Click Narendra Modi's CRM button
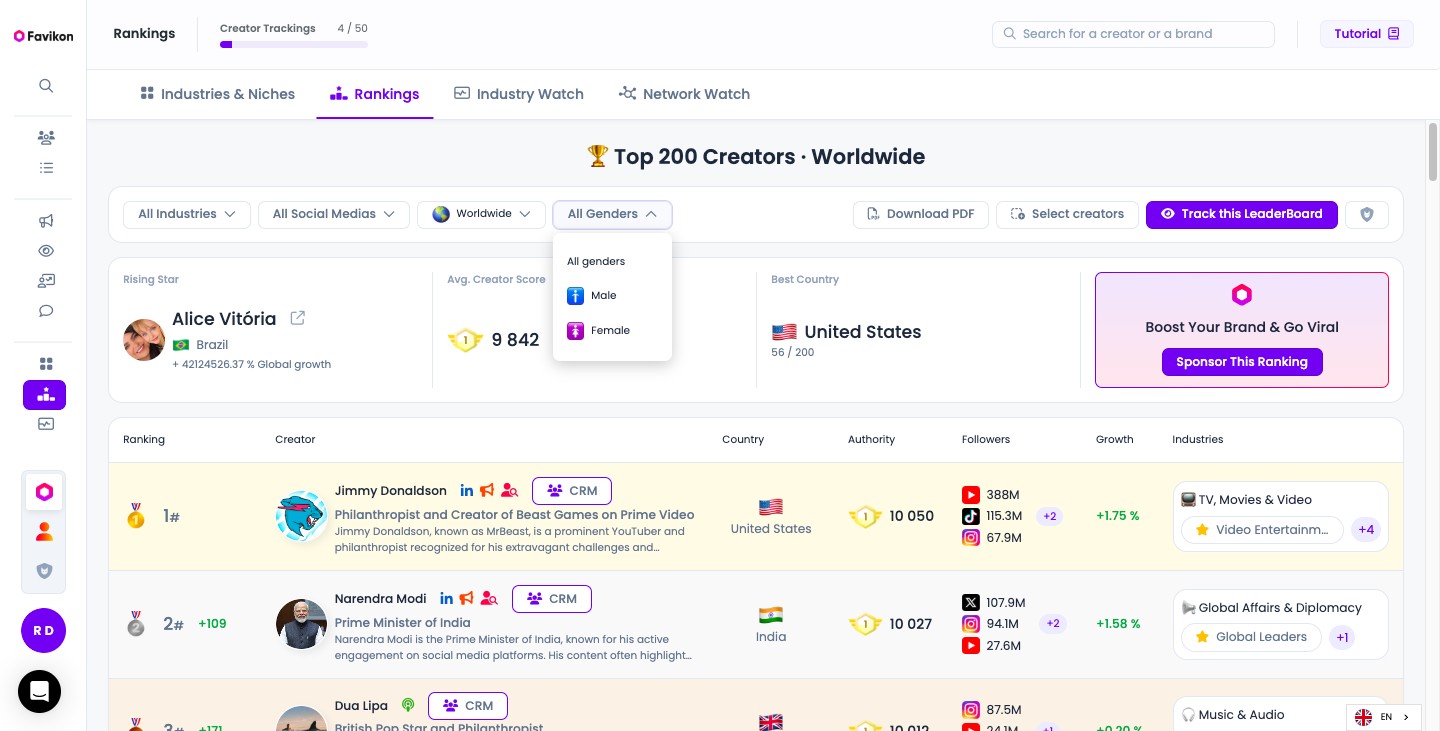This screenshot has height=731, width=1440. pos(552,599)
